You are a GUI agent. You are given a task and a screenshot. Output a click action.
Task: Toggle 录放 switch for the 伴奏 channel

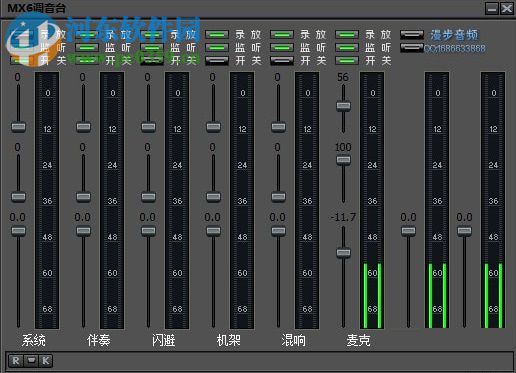87,35
